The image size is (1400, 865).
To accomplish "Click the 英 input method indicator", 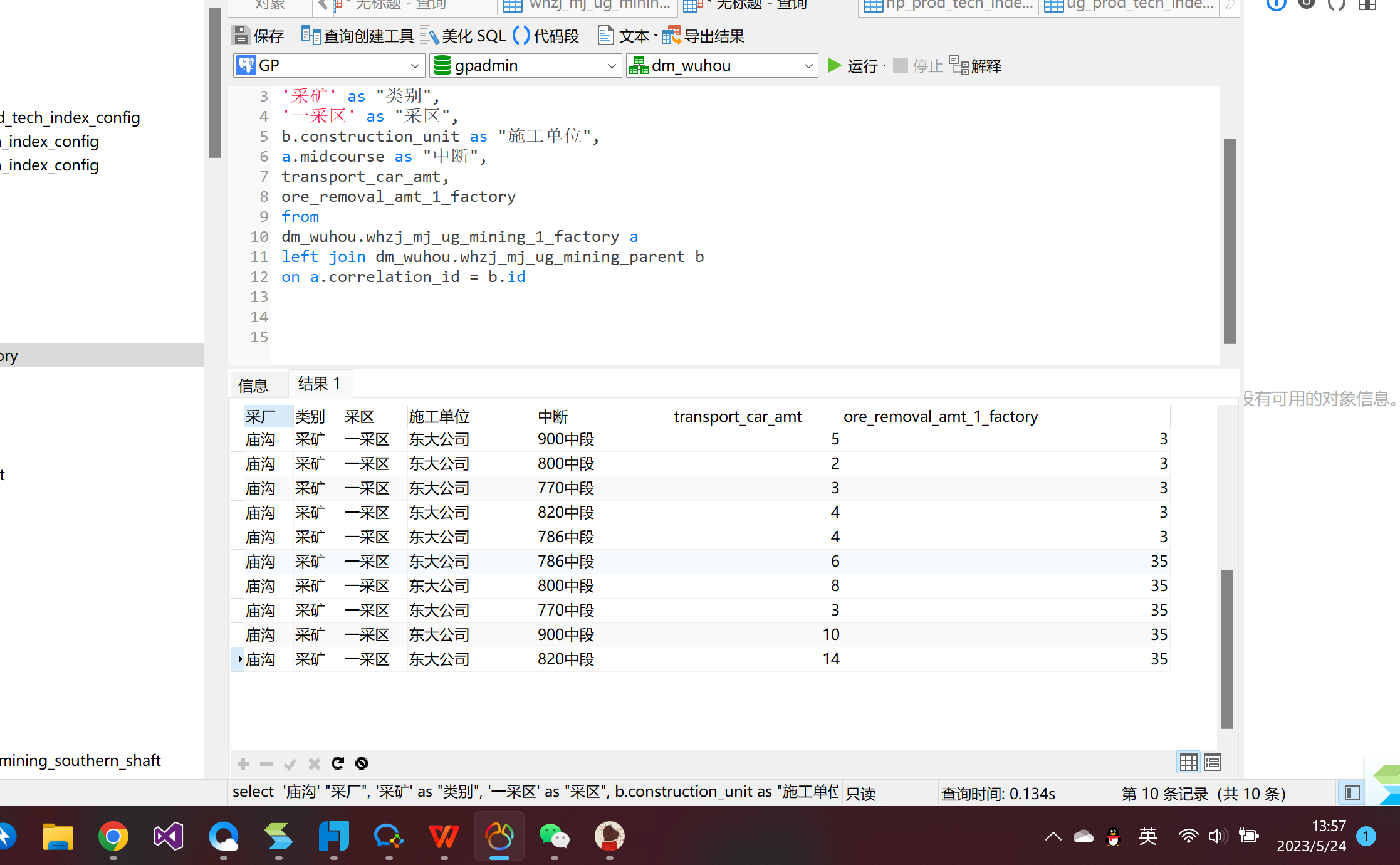I will pyautogui.click(x=1148, y=836).
